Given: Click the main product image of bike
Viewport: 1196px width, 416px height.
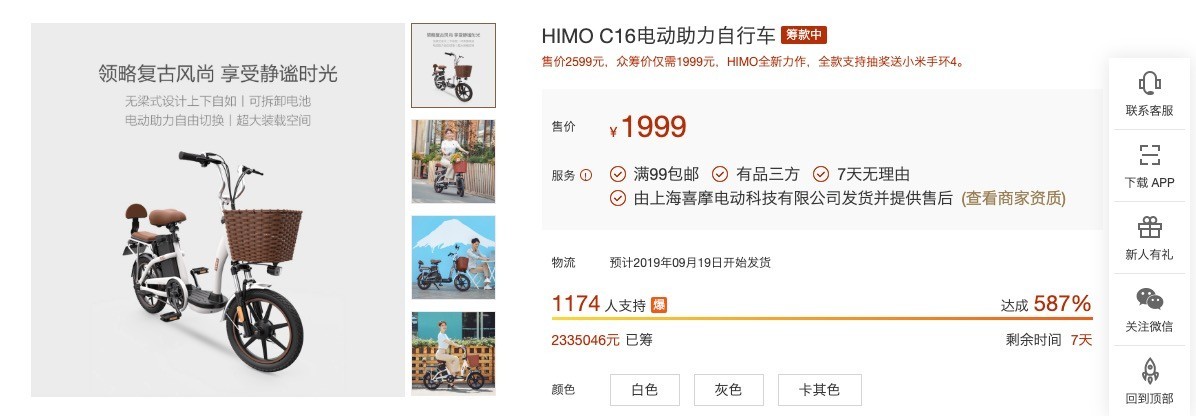Looking at the screenshot, I should pos(217,210).
